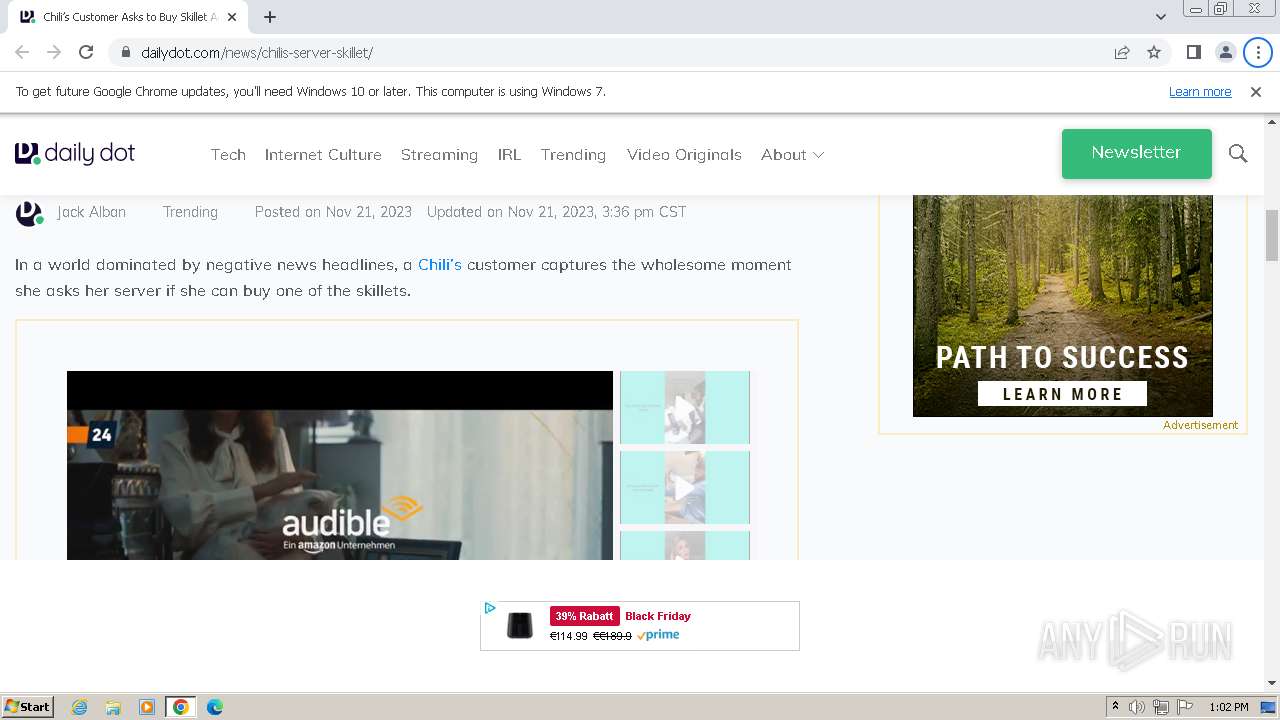Click the page vertical scrollbar thumb
The image size is (1280, 720).
tap(1272, 235)
